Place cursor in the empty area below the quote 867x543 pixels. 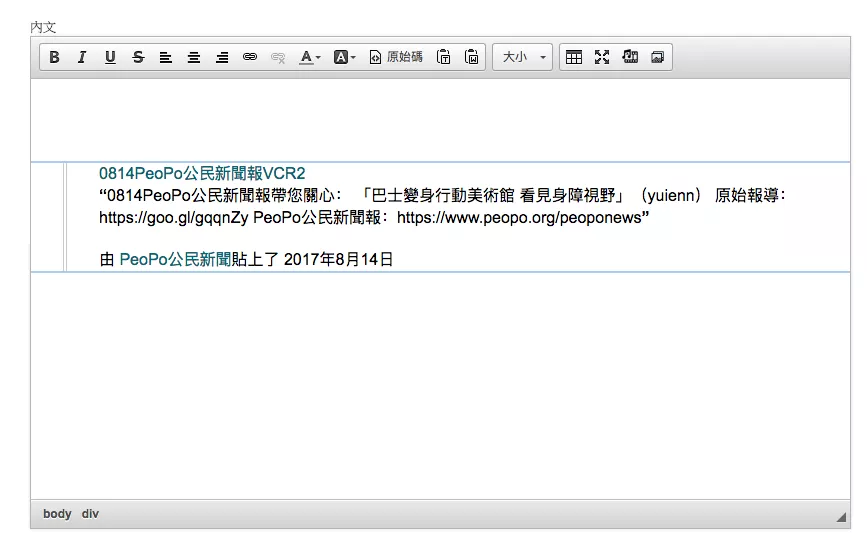(440, 385)
